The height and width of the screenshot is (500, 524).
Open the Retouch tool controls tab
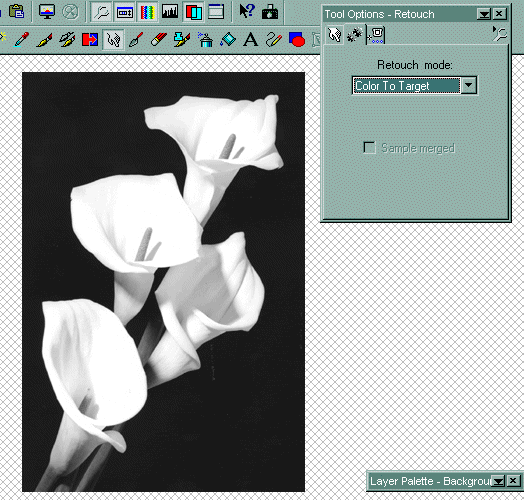(334, 34)
